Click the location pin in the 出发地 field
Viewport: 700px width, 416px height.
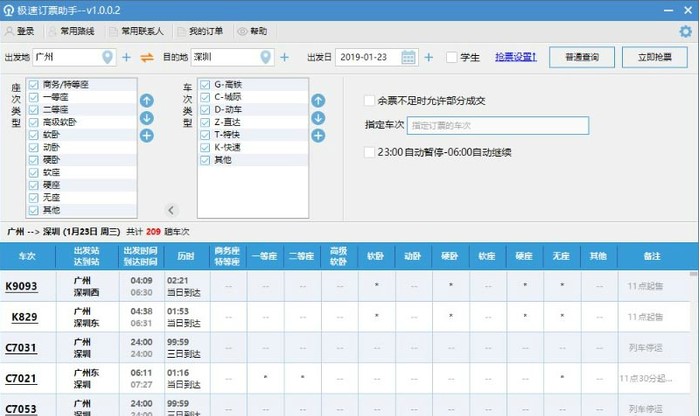click(x=108, y=58)
